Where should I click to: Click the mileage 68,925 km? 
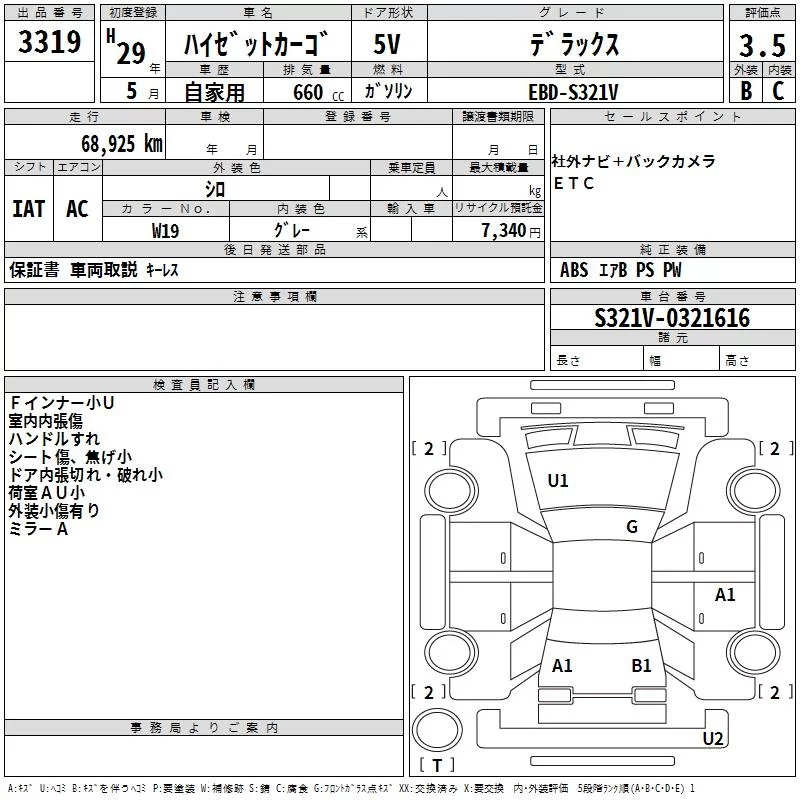click(x=122, y=144)
